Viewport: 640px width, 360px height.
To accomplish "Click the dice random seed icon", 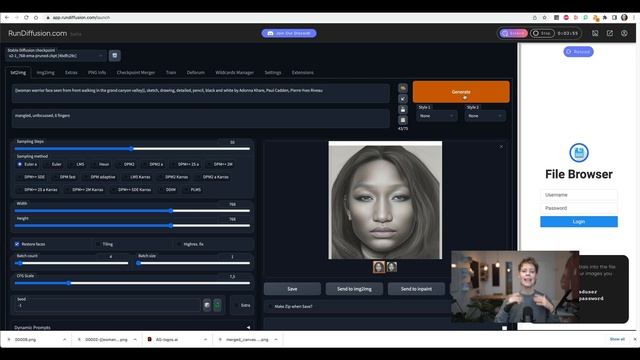I will [207, 305].
